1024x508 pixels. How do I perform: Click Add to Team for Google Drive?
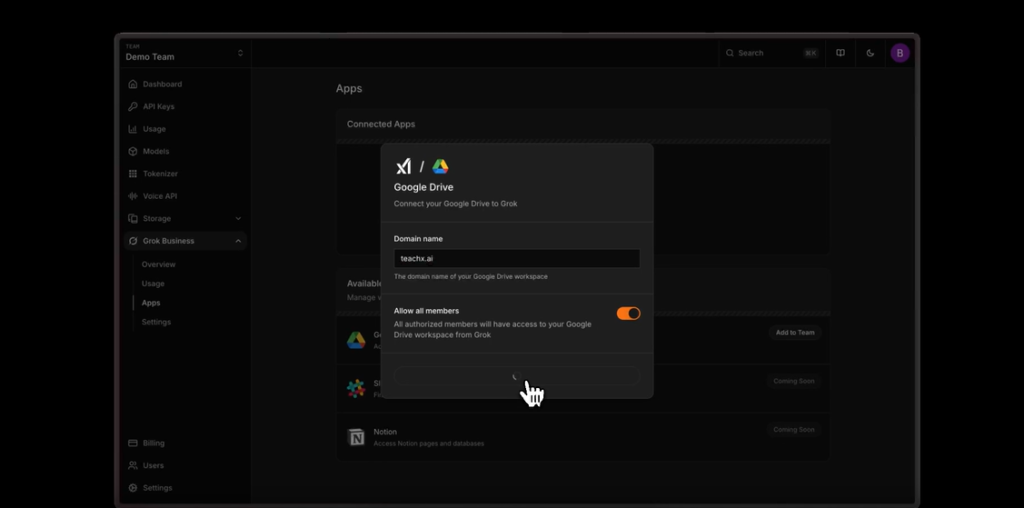pos(794,333)
